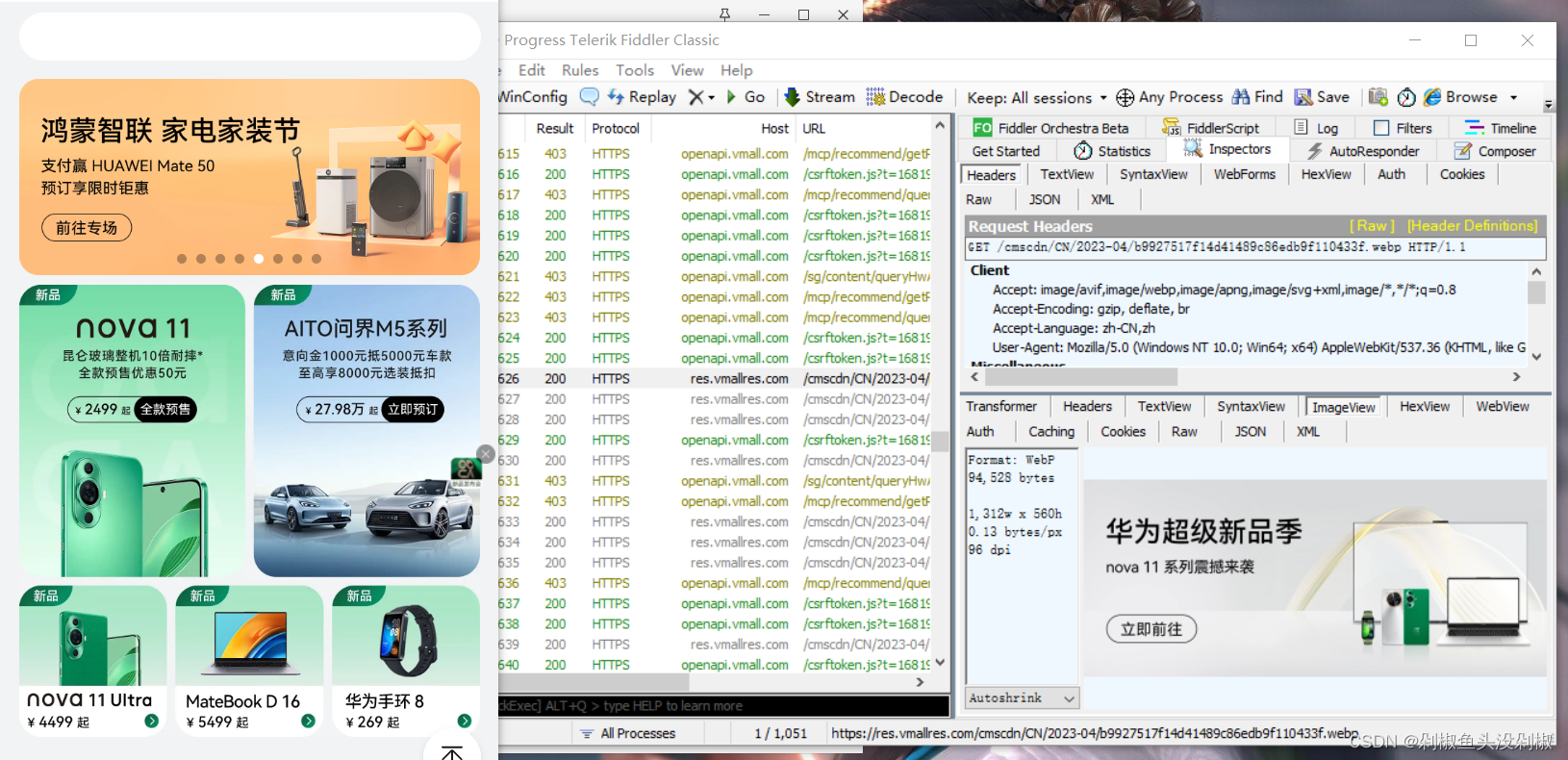Select session 626 row res.vmallres.com
Image resolution: width=1568 pixels, height=760 pixels.
click(x=714, y=379)
